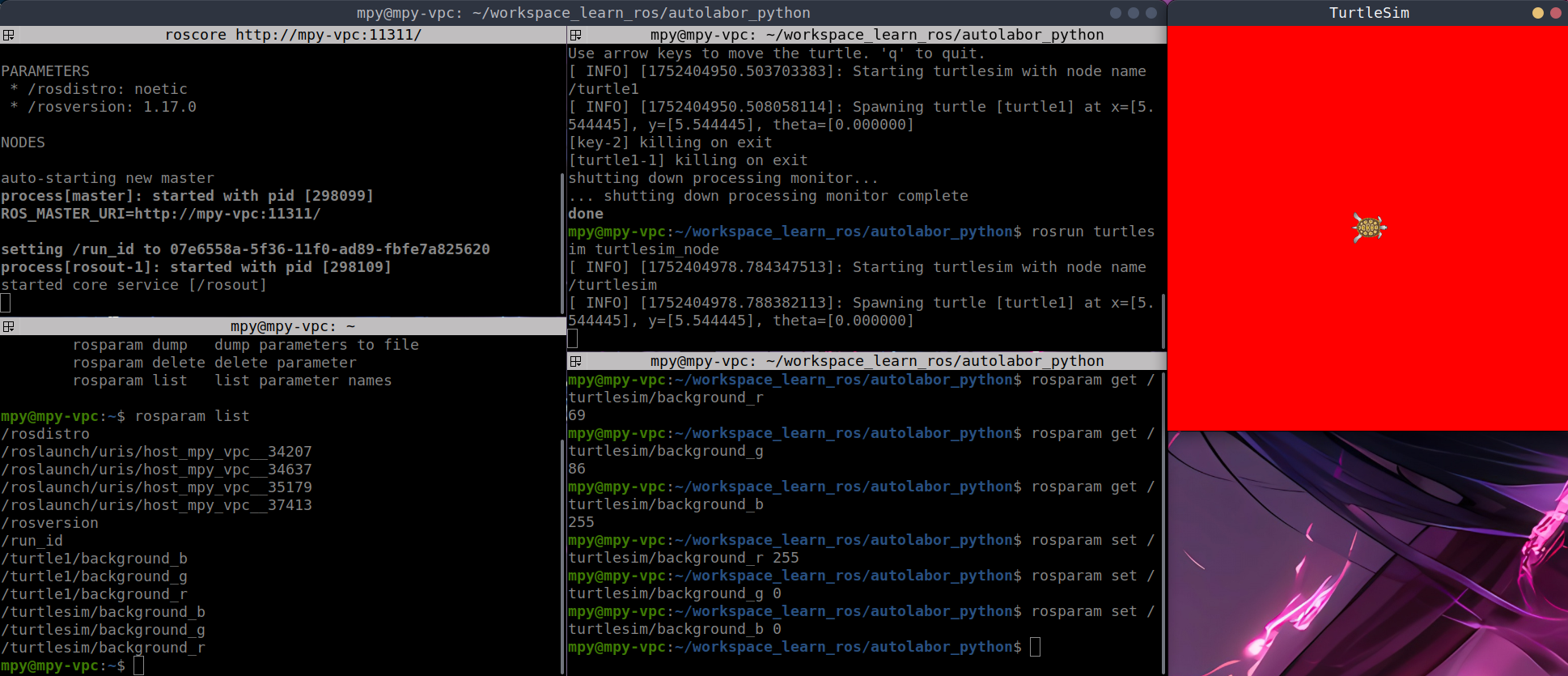Focus the prompt after rosparam set background_b

(x=1035, y=647)
